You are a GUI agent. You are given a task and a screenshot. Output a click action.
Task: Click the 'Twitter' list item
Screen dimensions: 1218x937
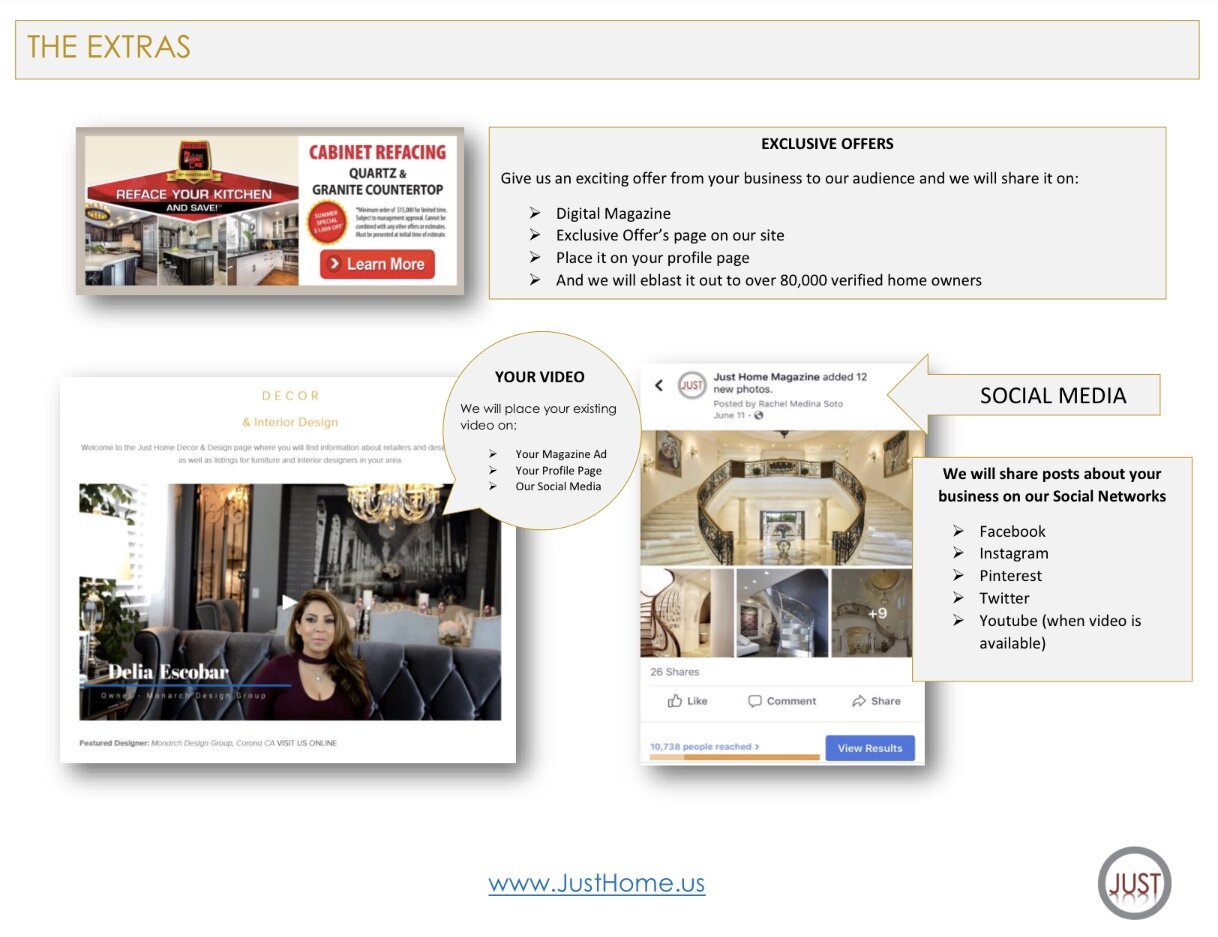pos(1004,598)
